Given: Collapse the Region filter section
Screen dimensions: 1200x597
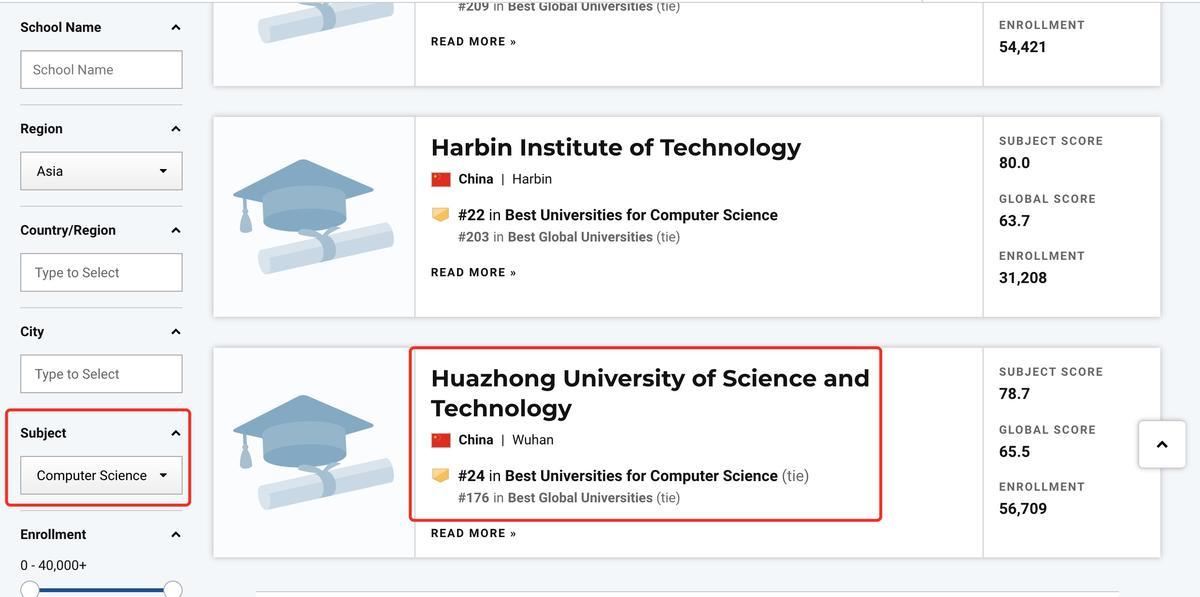Looking at the screenshot, I should [x=176, y=129].
